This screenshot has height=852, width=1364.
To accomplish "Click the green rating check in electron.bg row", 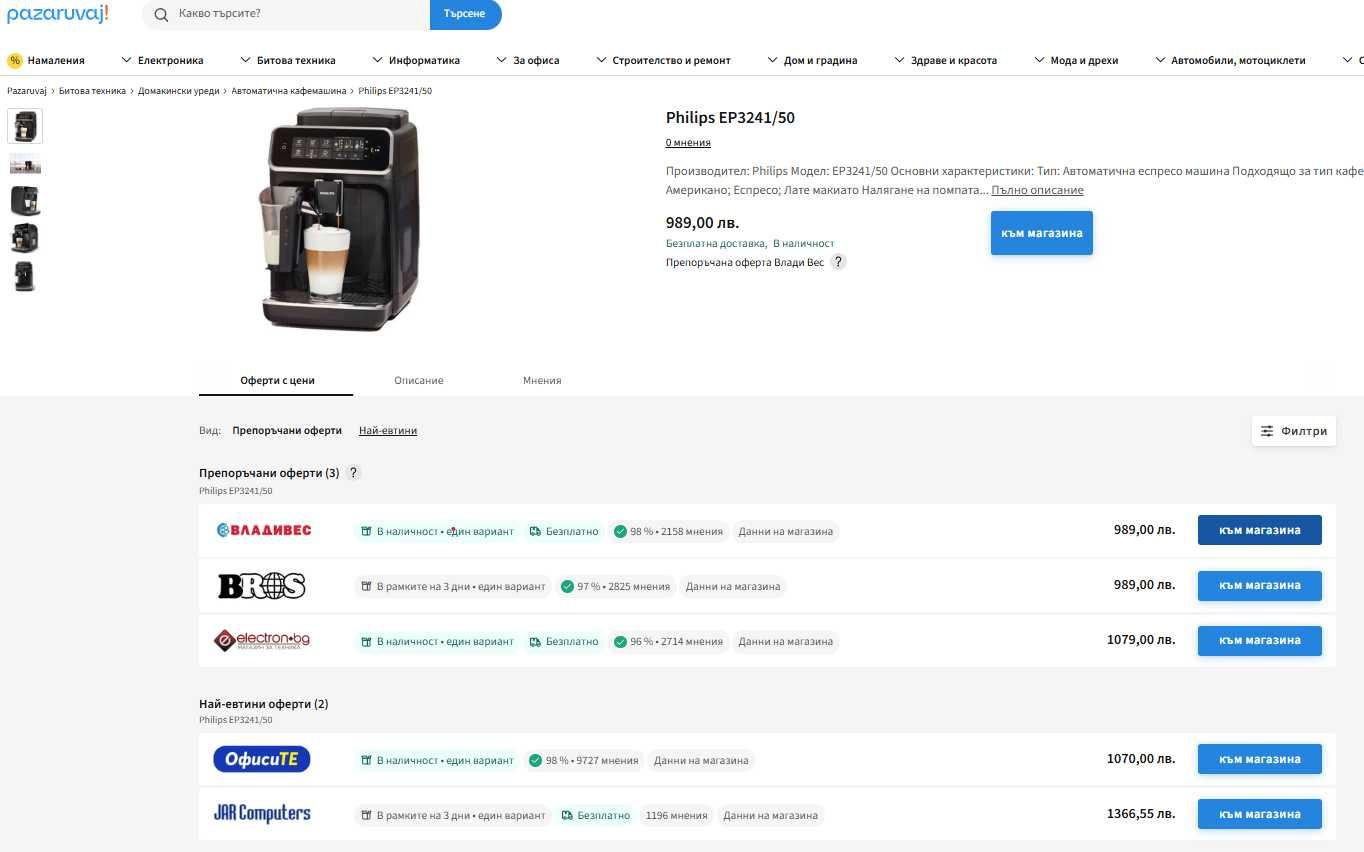I will 621,641.
